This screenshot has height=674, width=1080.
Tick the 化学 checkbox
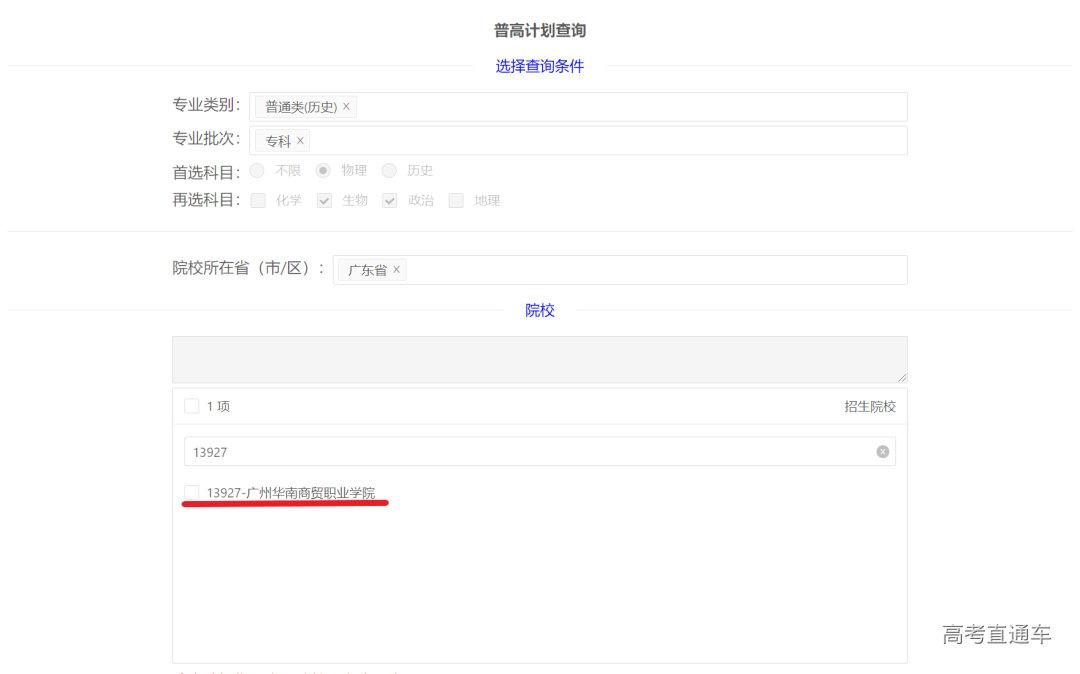[x=258, y=200]
